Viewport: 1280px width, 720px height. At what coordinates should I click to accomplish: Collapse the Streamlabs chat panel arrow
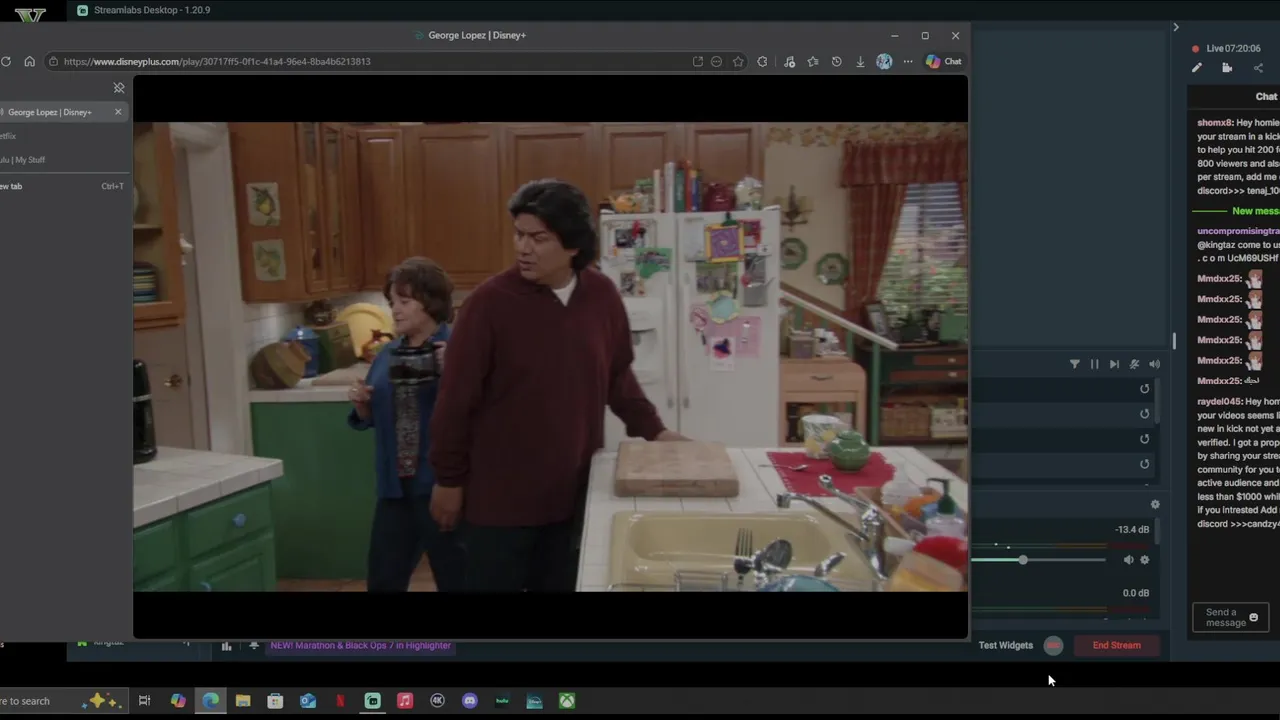click(x=1176, y=27)
